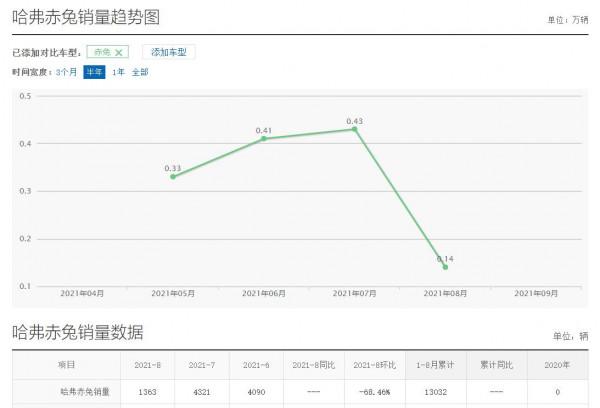Click the 哈弗赤兔销量趋势图 heading
This screenshot has height=408, width=600.
(86, 17)
